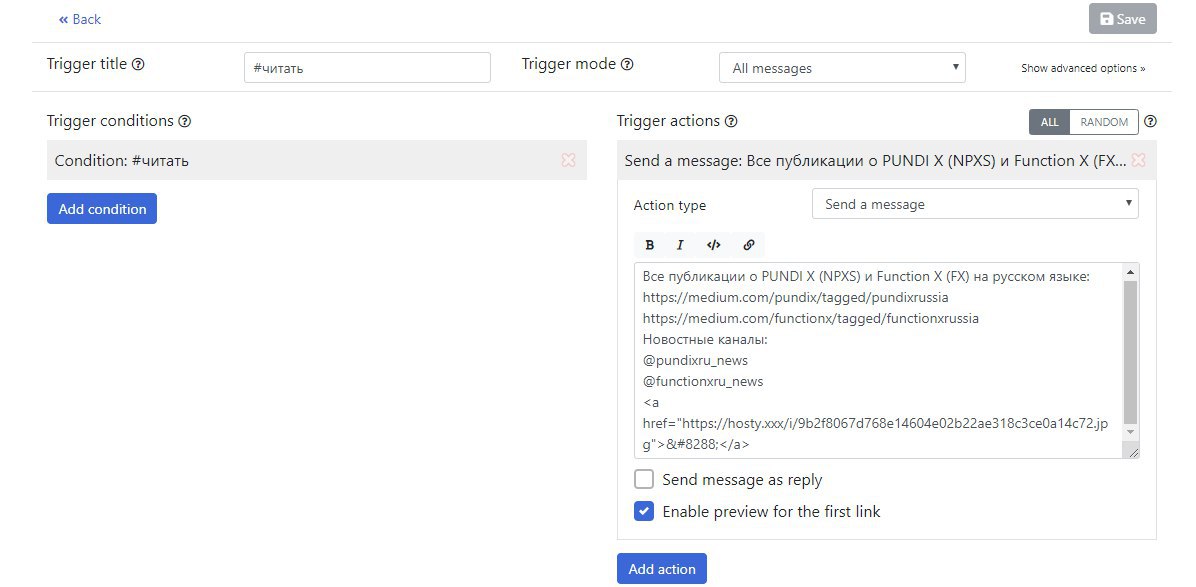The width and height of the screenshot is (1196, 587).
Task: Insert a link in message editor
Action: click(748, 245)
